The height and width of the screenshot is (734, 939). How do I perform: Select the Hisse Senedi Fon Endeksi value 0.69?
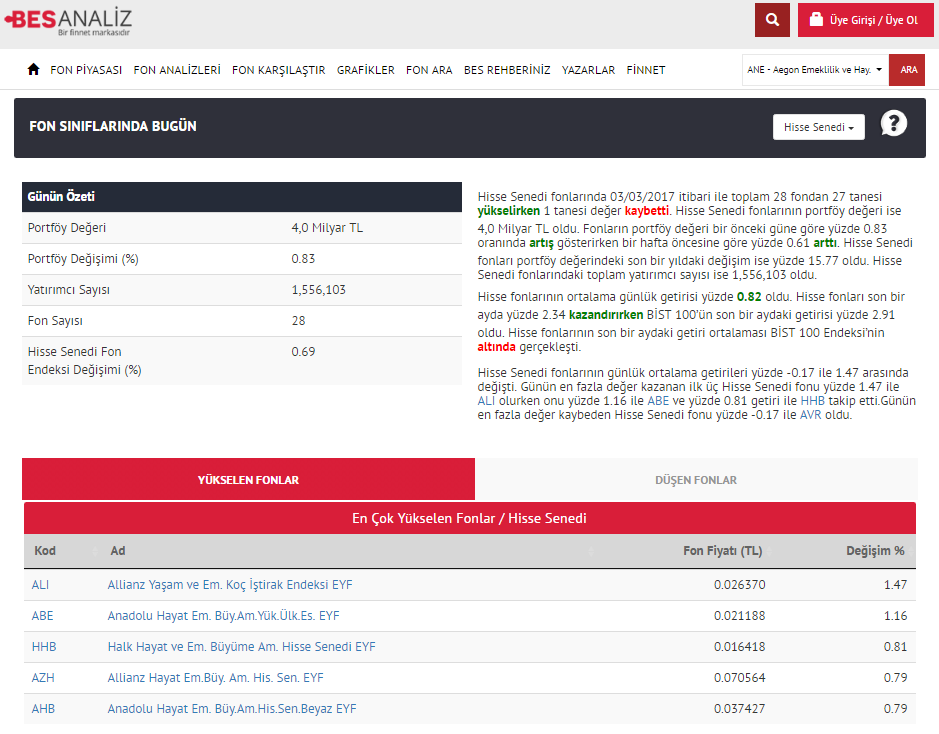(x=303, y=352)
